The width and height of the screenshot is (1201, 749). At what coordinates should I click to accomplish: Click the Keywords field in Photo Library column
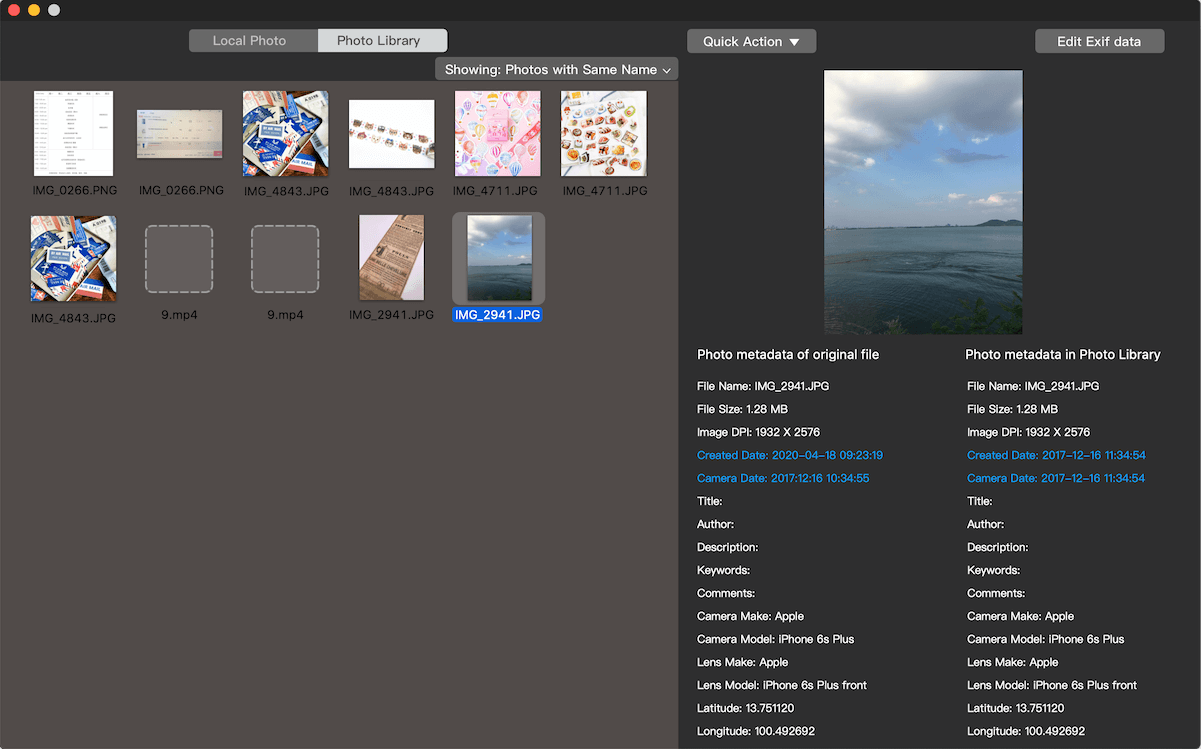[993, 570]
